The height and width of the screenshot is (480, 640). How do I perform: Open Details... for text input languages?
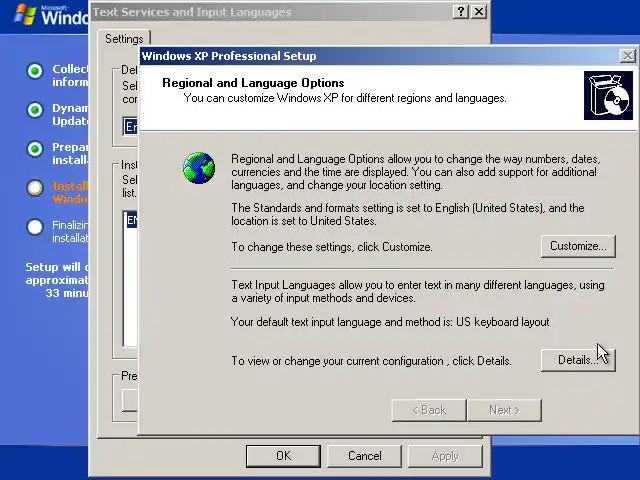(x=578, y=360)
